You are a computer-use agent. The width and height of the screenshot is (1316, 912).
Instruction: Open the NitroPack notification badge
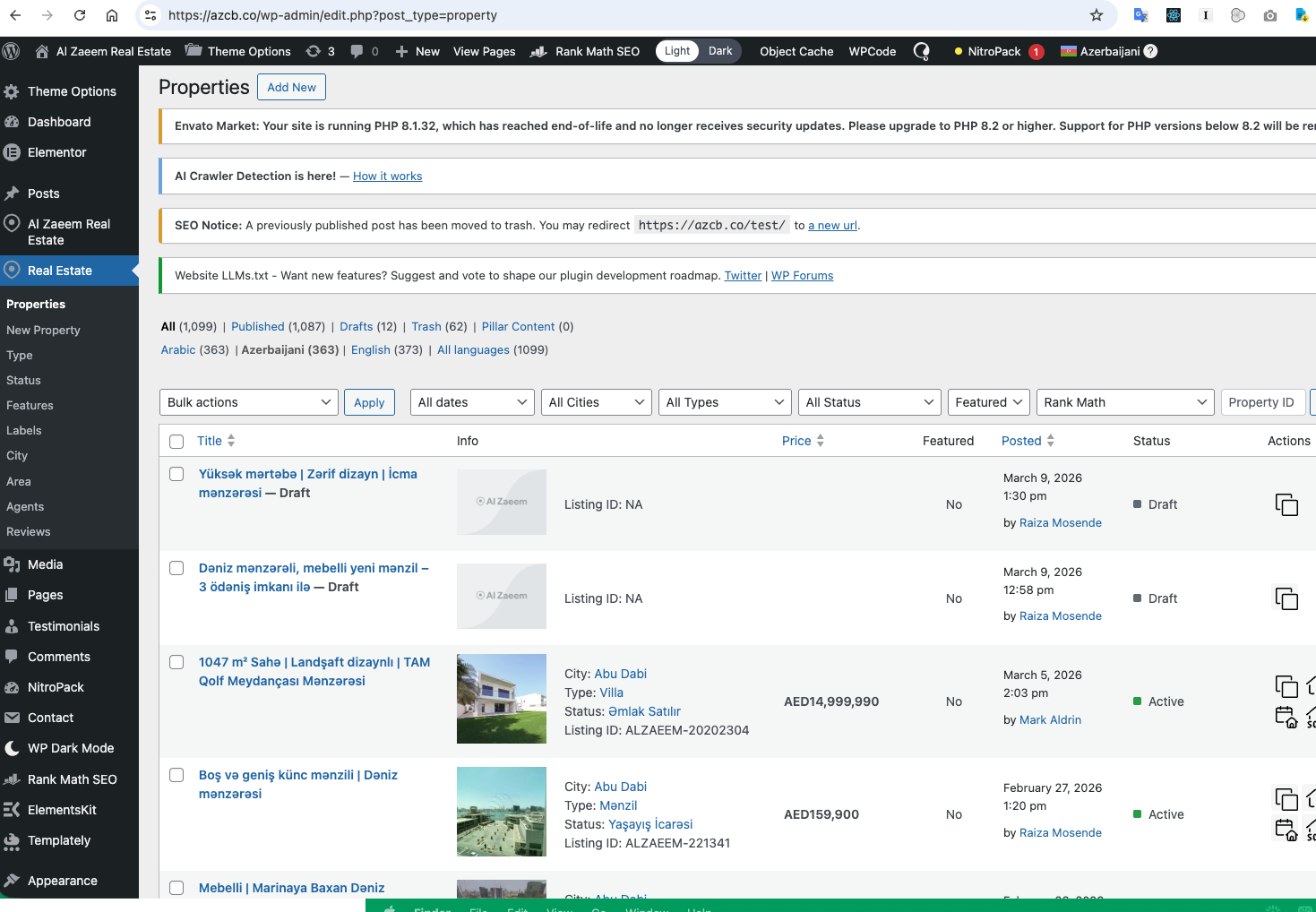tap(1036, 51)
